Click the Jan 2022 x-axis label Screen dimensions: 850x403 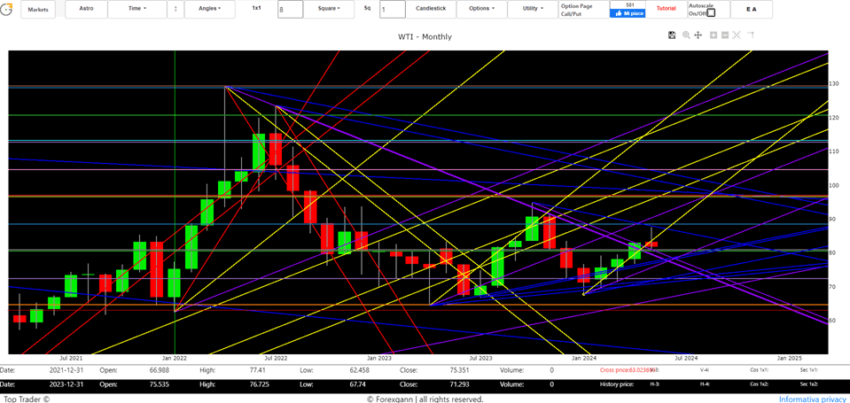tap(175, 359)
